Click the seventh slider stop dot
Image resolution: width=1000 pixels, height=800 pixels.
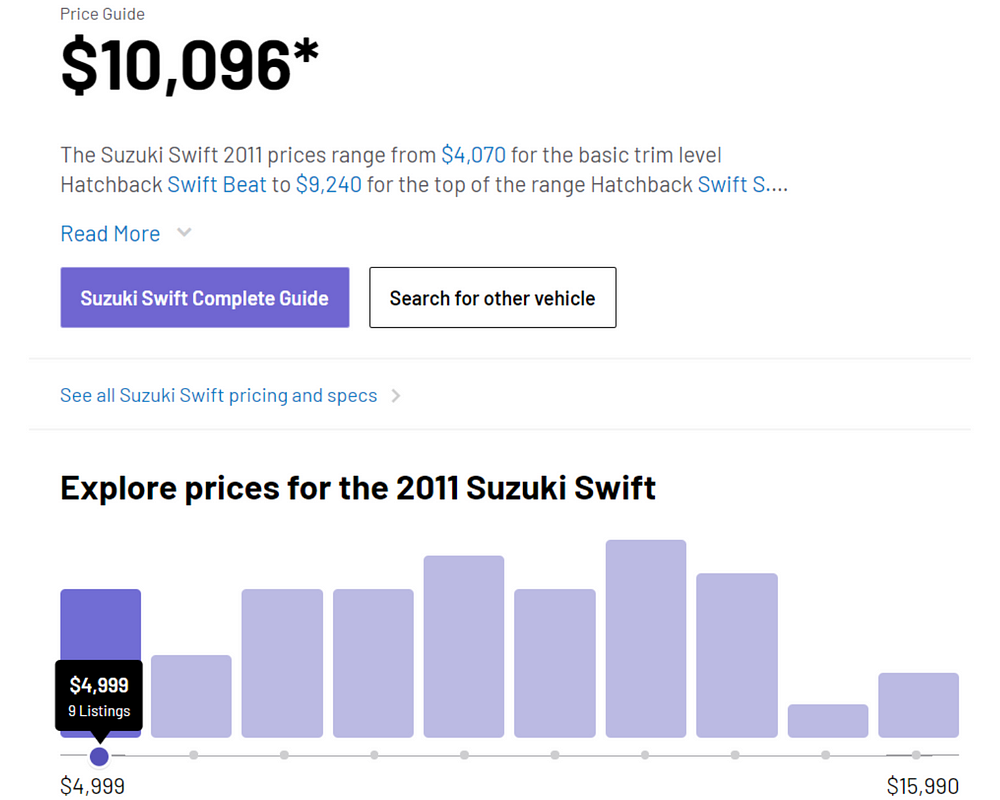point(645,755)
